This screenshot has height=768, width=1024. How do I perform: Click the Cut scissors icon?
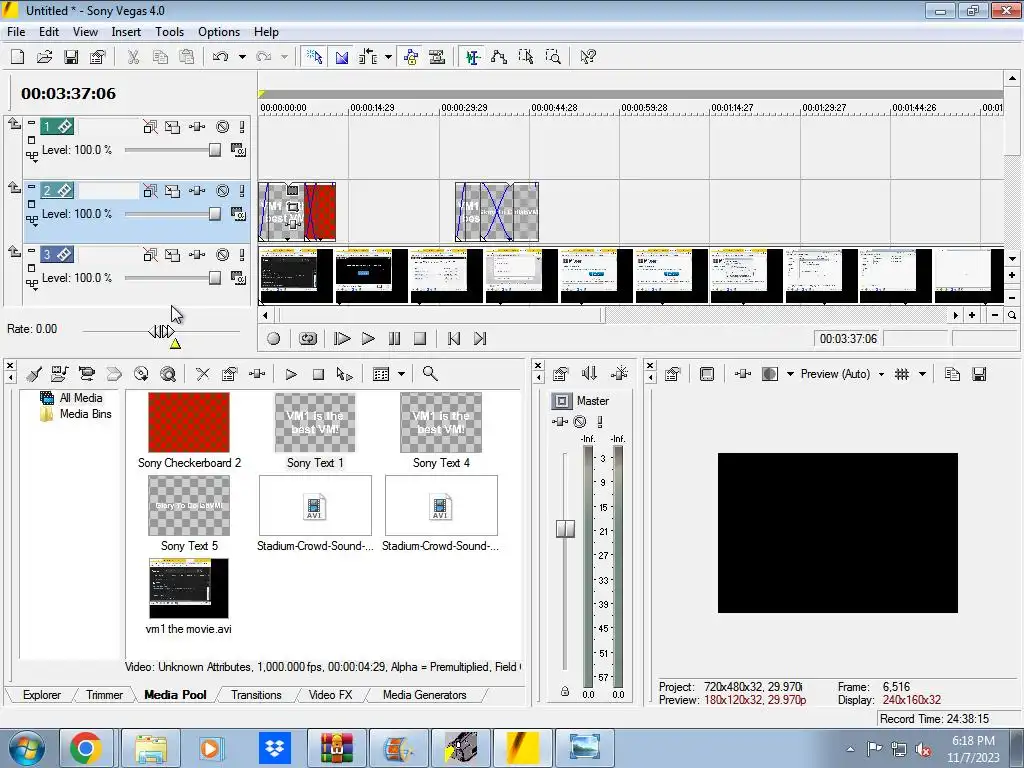click(133, 57)
